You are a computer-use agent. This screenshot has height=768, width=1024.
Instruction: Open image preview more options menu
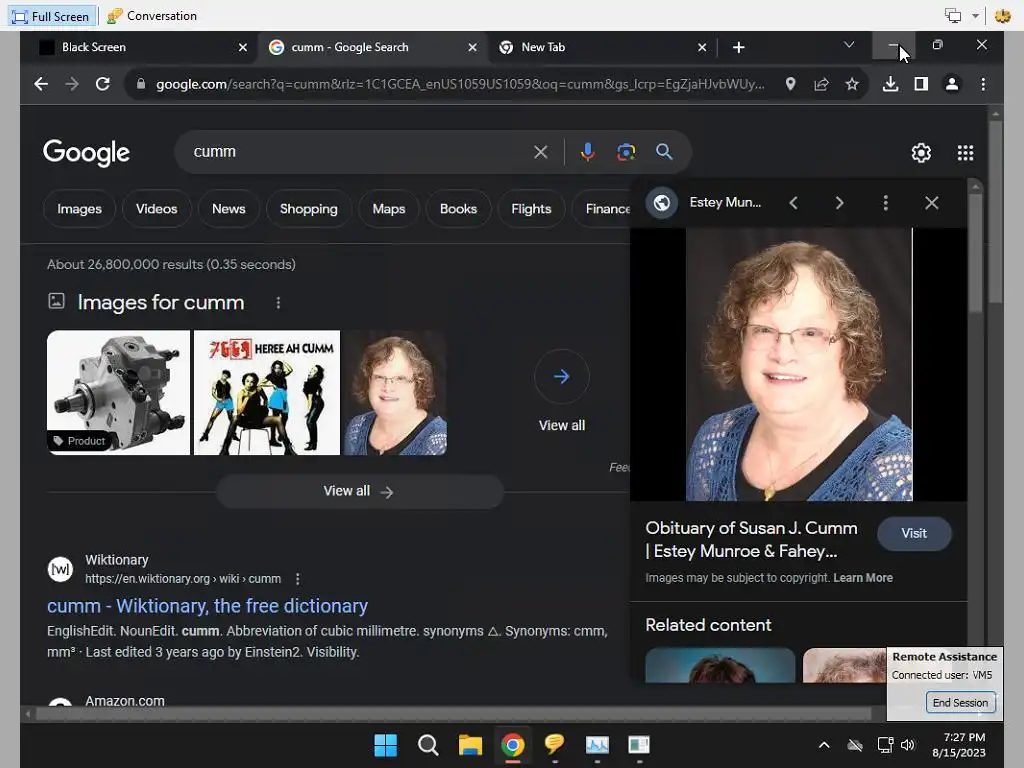point(886,203)
